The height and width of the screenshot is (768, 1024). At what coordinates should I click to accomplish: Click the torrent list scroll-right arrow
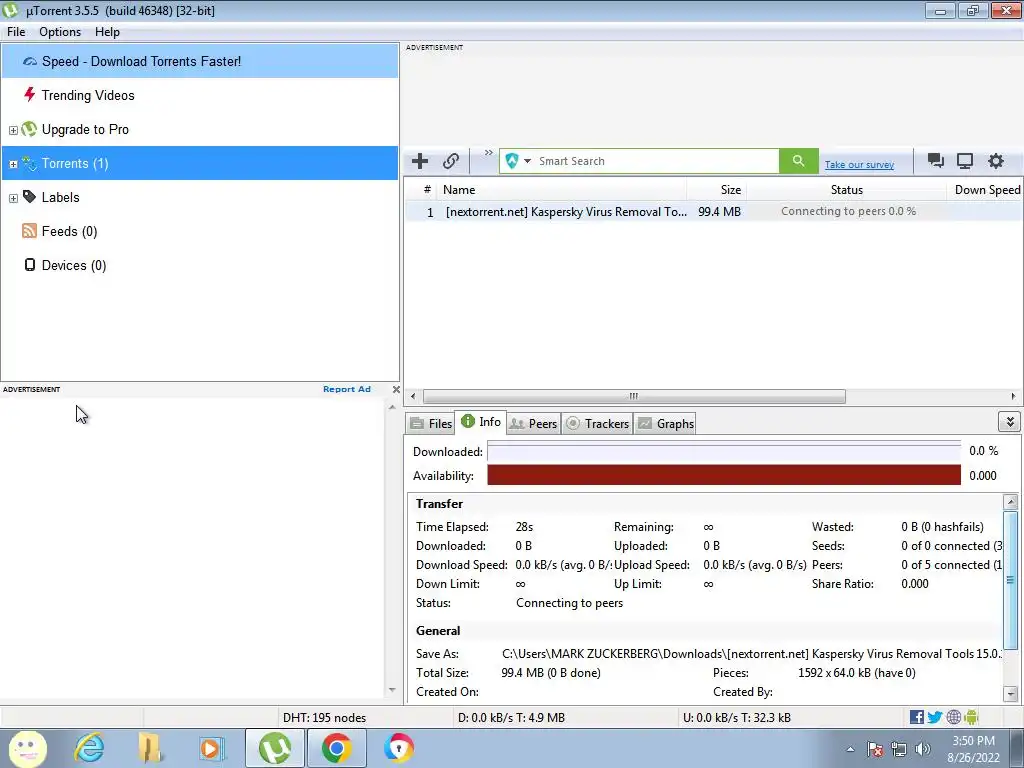click(1013, 396)
